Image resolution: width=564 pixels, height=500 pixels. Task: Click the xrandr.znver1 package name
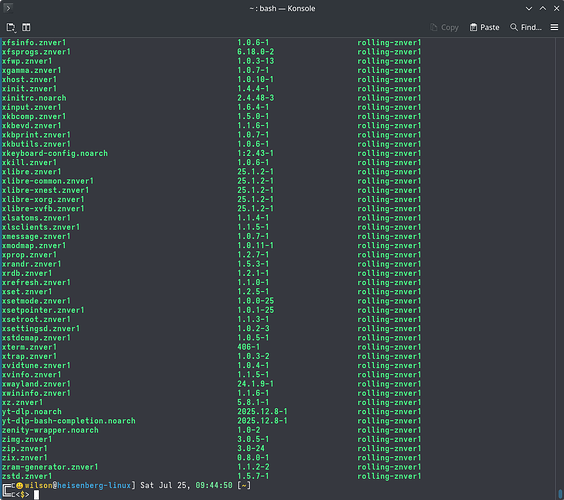click(32, 264)
